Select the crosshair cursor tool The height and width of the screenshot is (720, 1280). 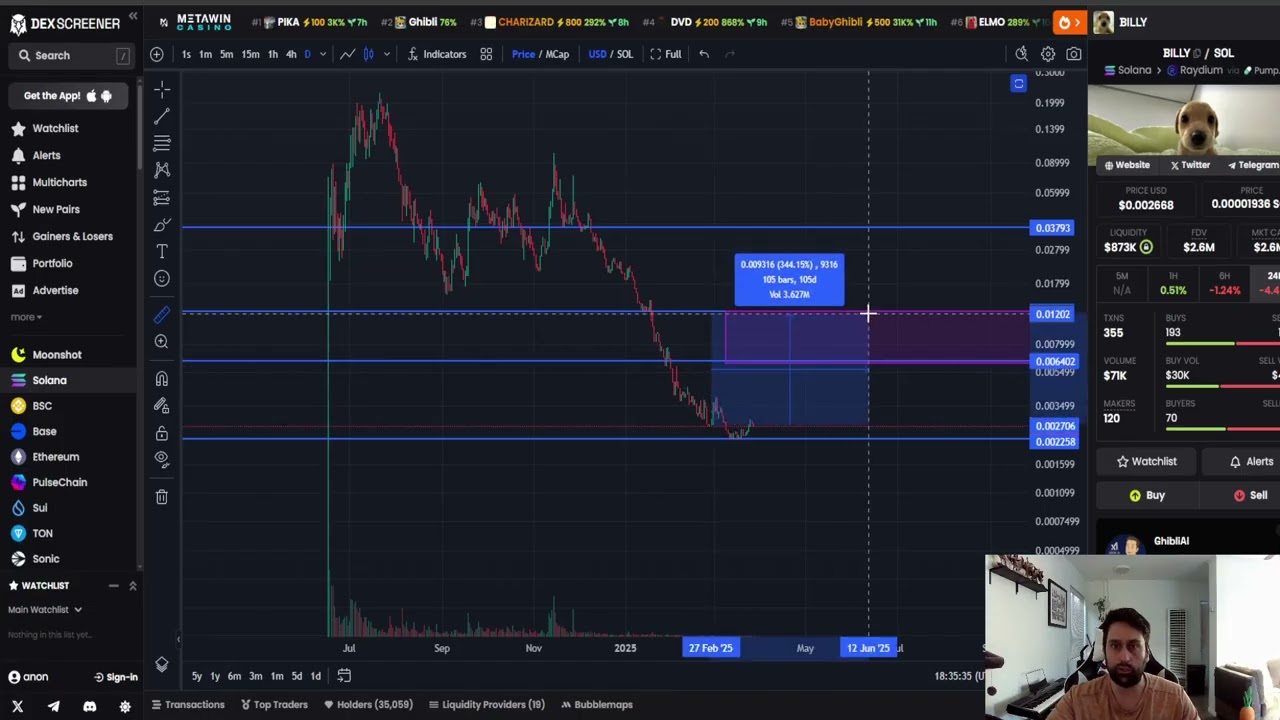[x=162, y=90]
